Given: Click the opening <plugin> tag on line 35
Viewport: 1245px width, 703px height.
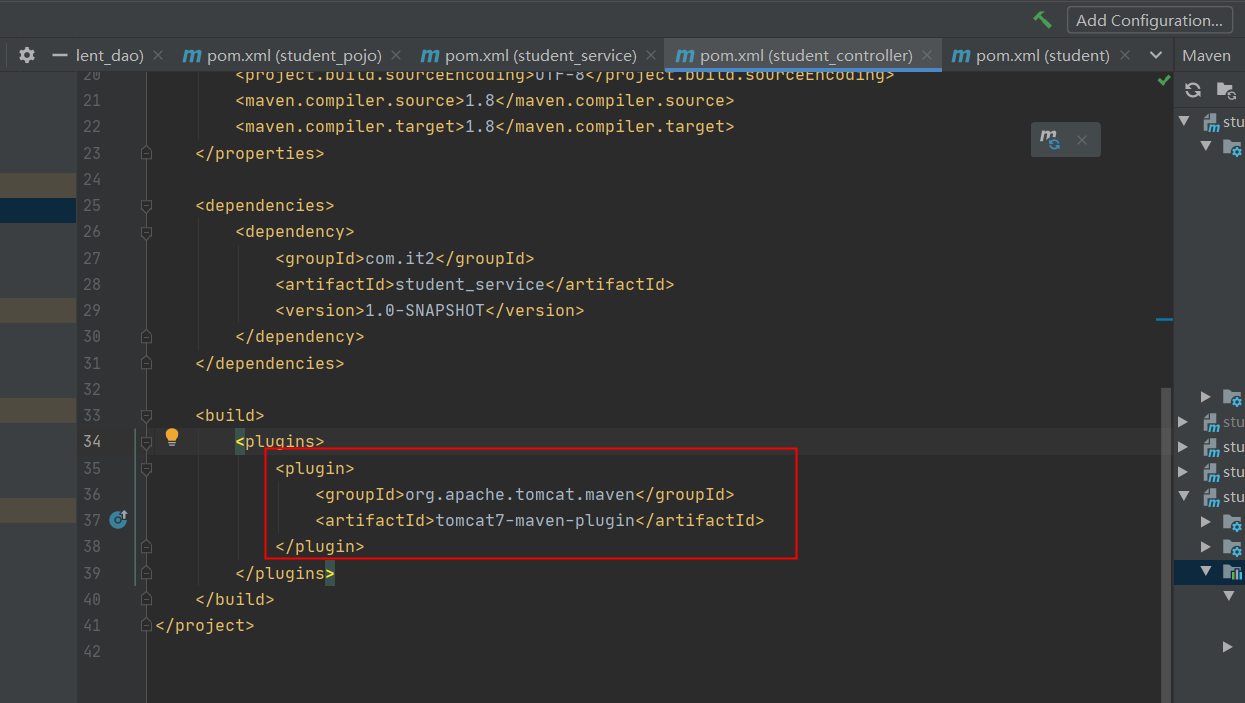Looking at the screenshot, I should 315,468.
